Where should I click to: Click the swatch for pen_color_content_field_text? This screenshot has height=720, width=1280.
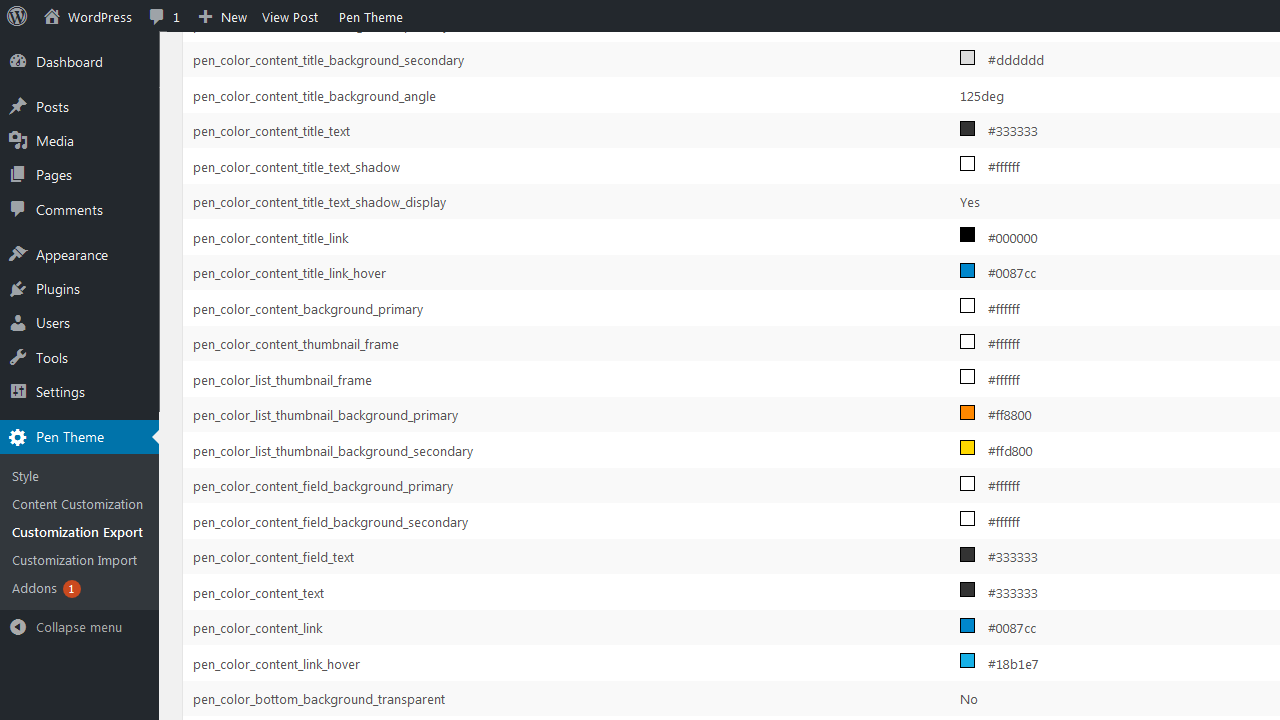(x=967, y=555)
